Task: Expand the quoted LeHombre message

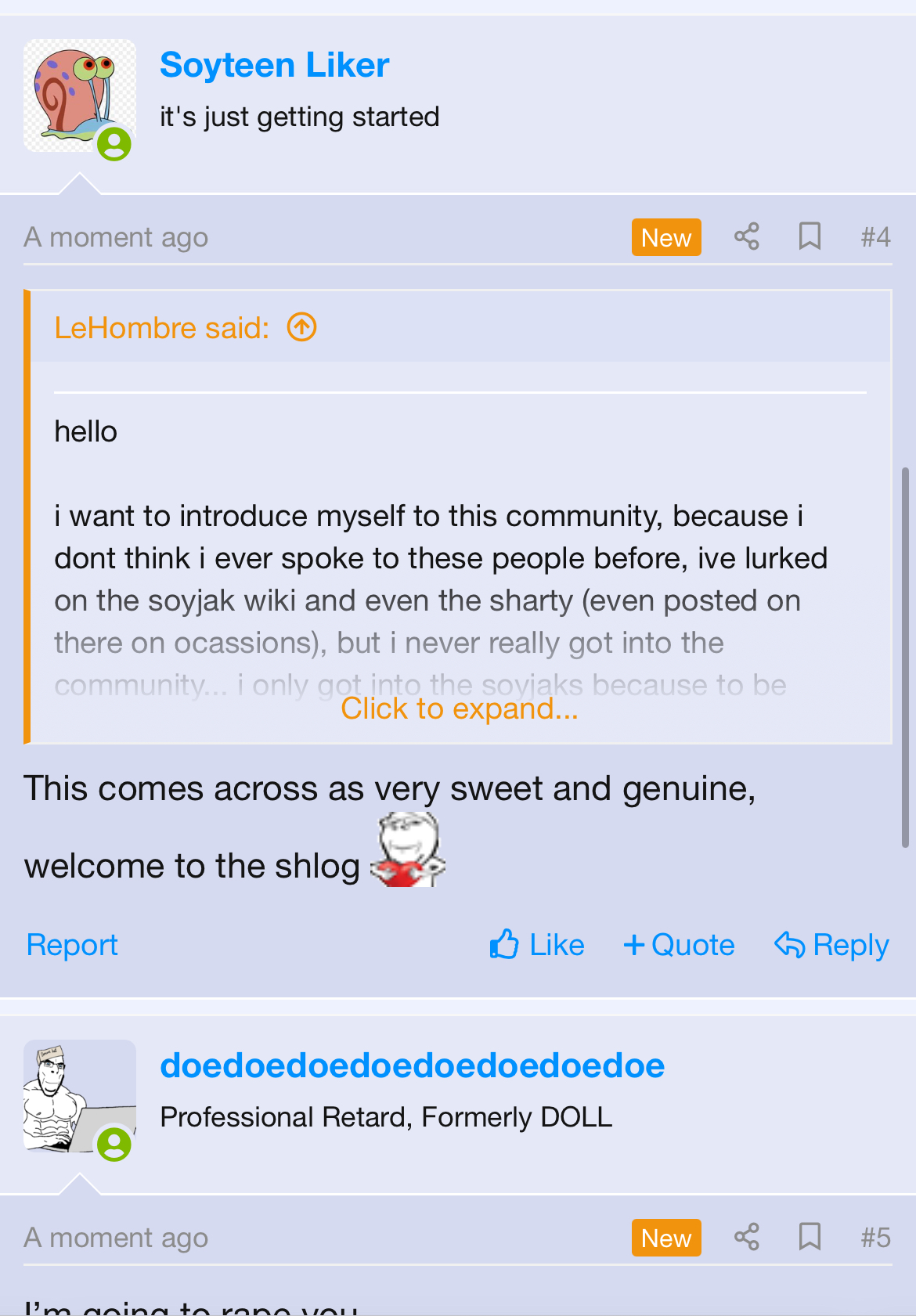Action: (460, 708)
